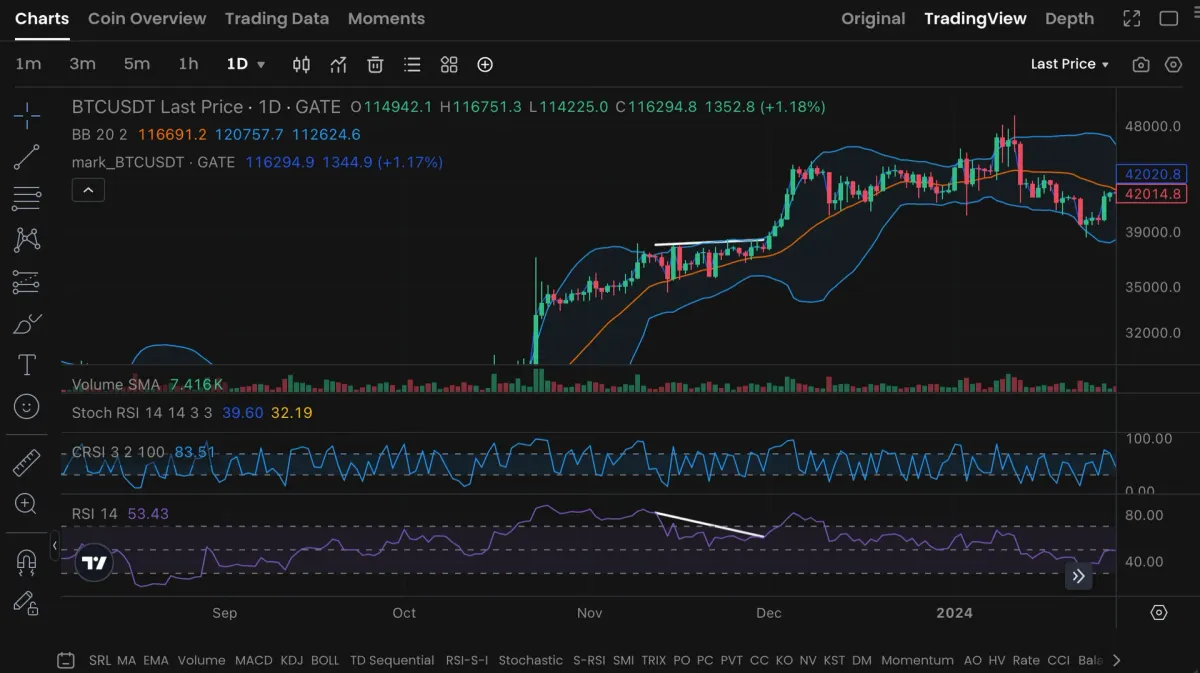Open the candlestick chart type selector
1200x673 pixels.
pos(301,64)
